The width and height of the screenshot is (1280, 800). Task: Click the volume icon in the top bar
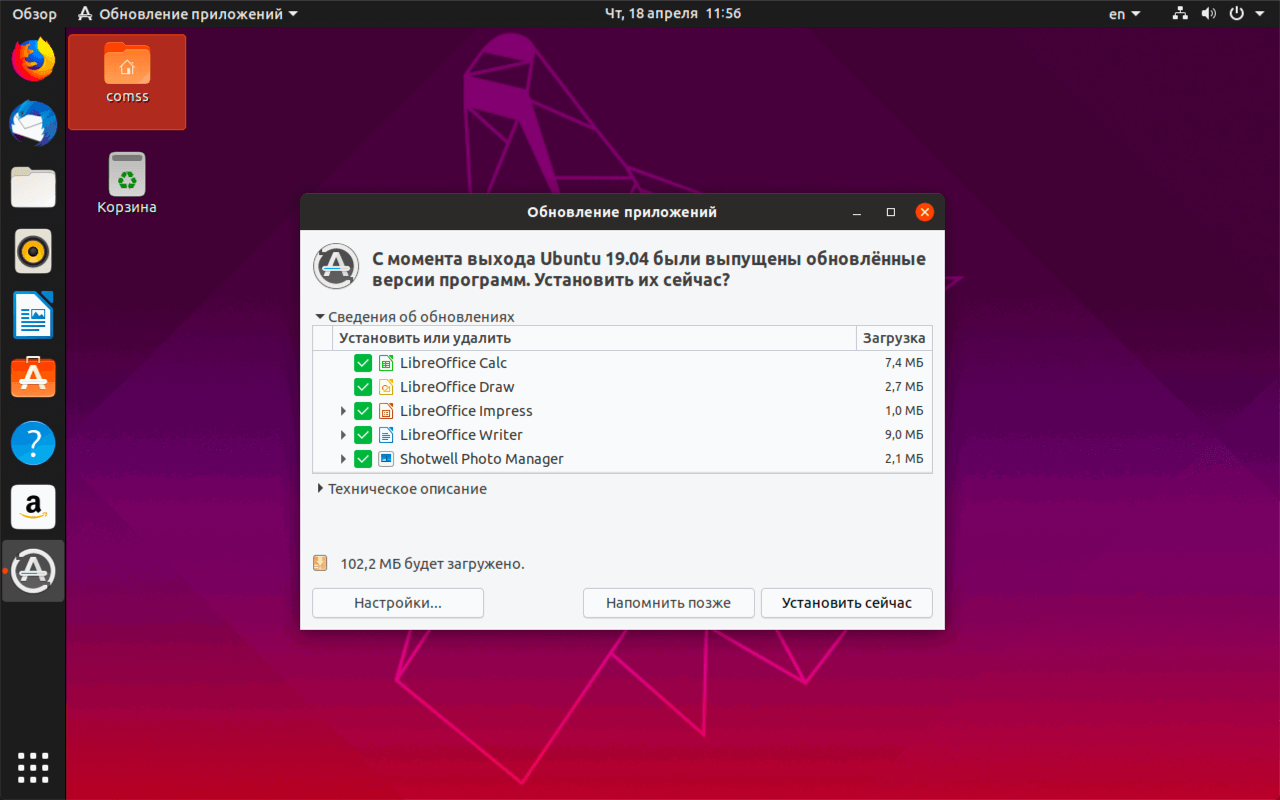(1208, 14)
